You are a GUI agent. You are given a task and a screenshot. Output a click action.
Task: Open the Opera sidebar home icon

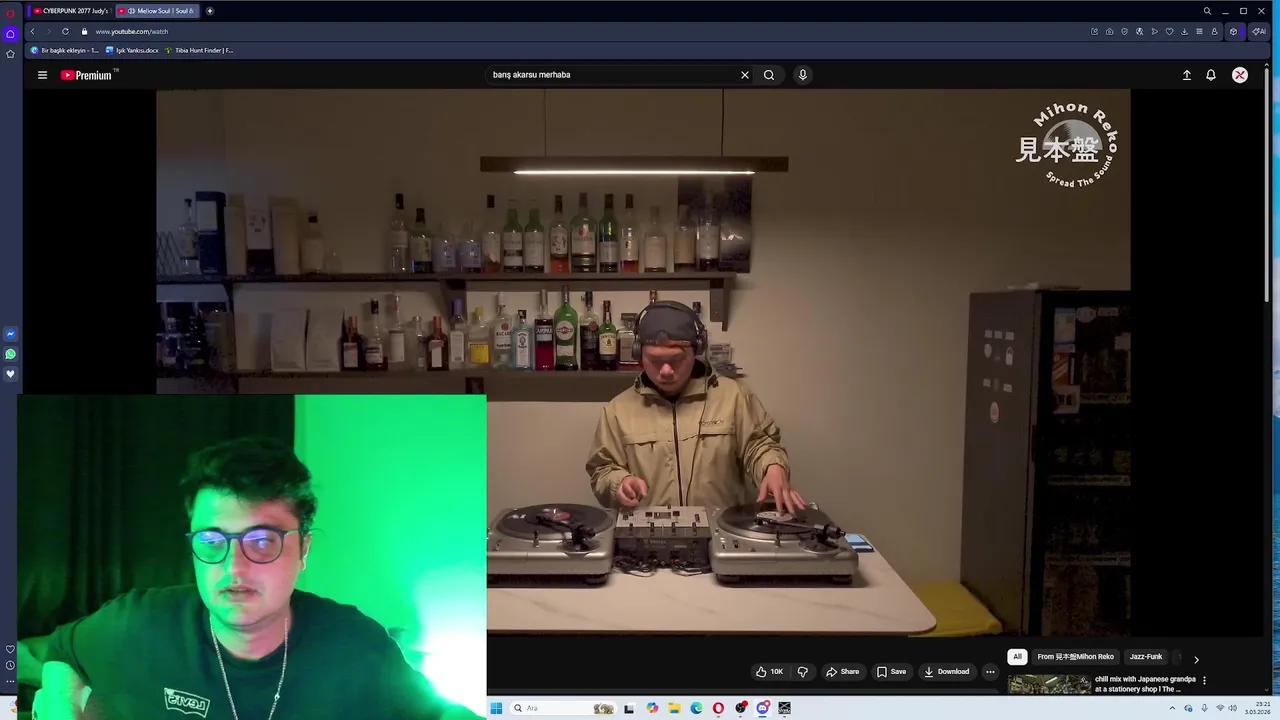tap(10, 34)
